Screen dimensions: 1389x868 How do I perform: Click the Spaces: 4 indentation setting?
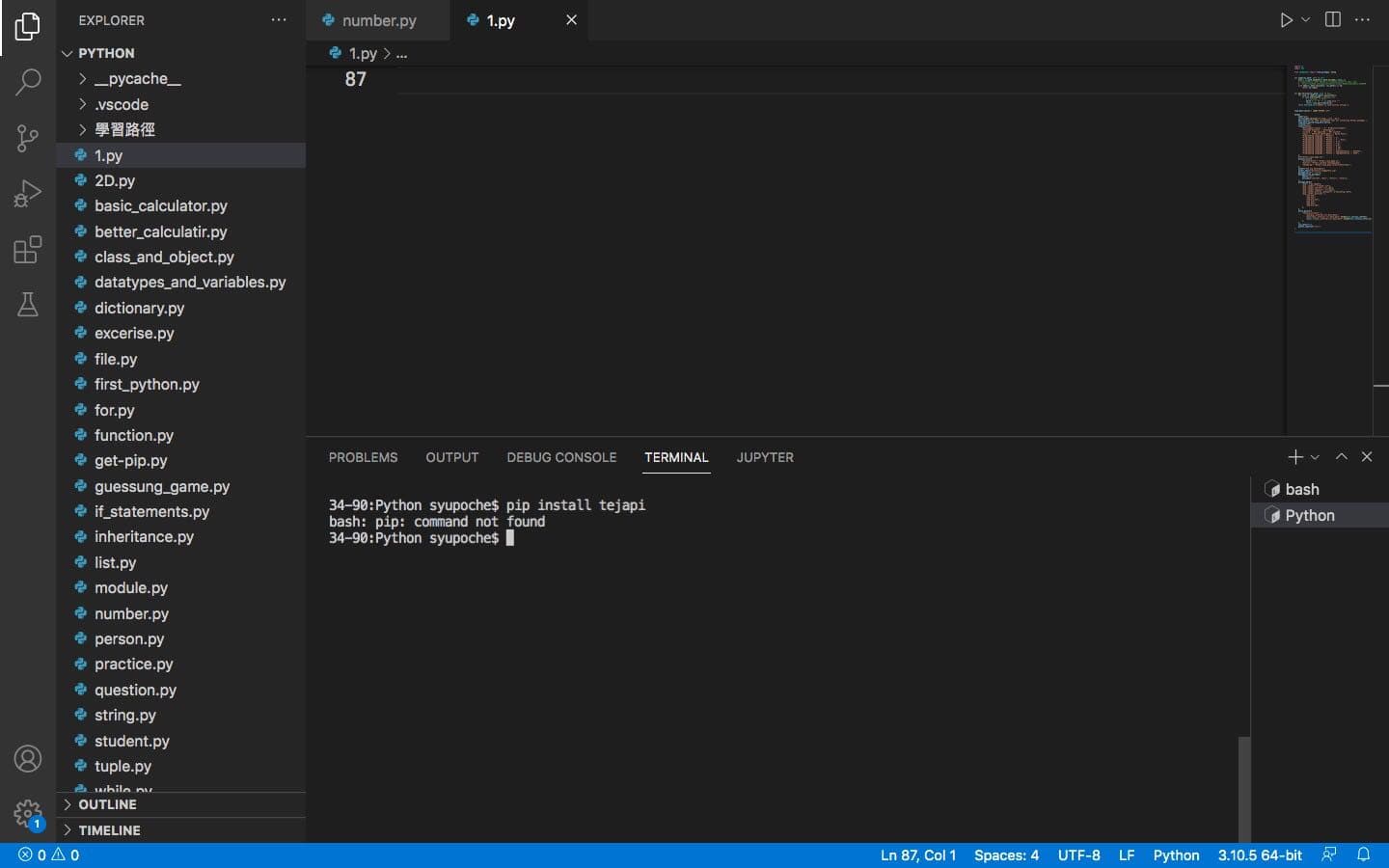1006,854
